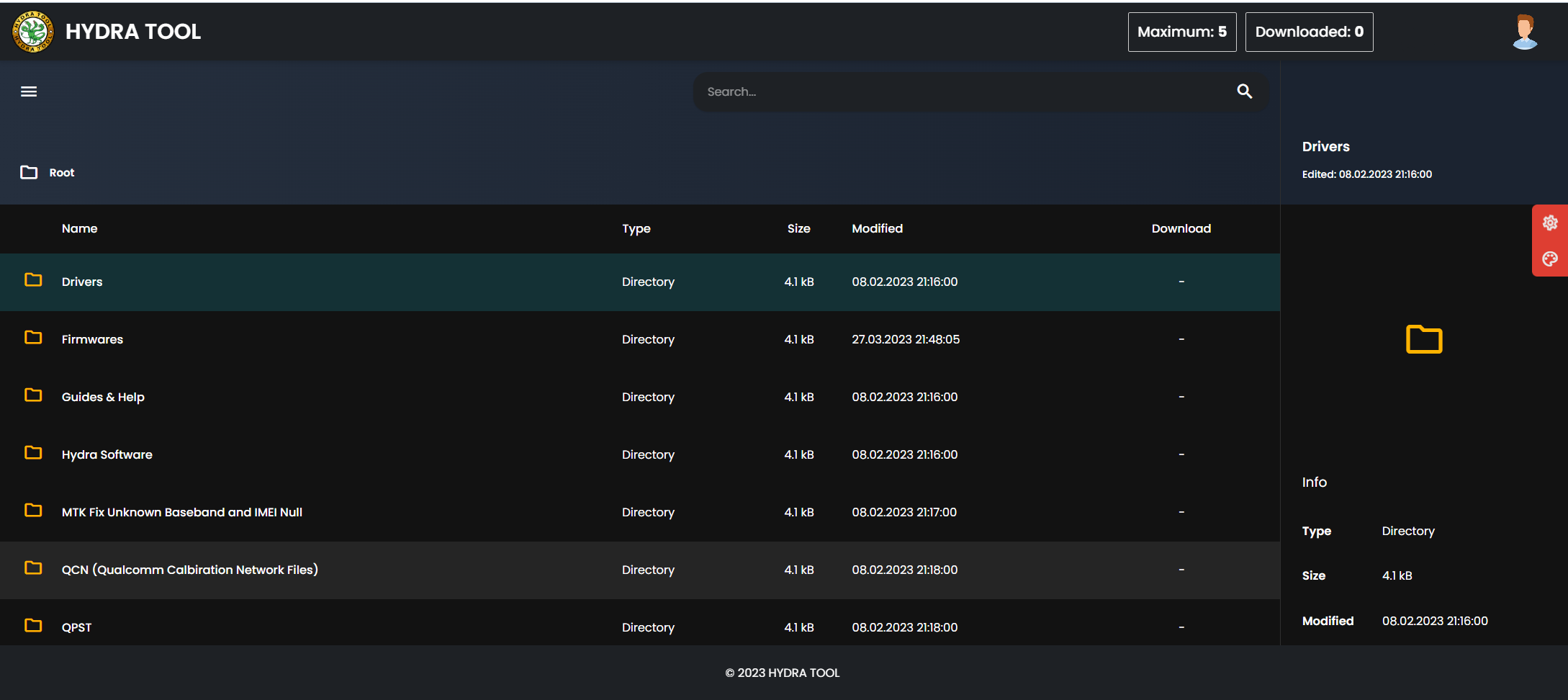Click into the Search field
Viewport: 1568px width, 700px height.
pyautogui.click(x=958, y=91)
